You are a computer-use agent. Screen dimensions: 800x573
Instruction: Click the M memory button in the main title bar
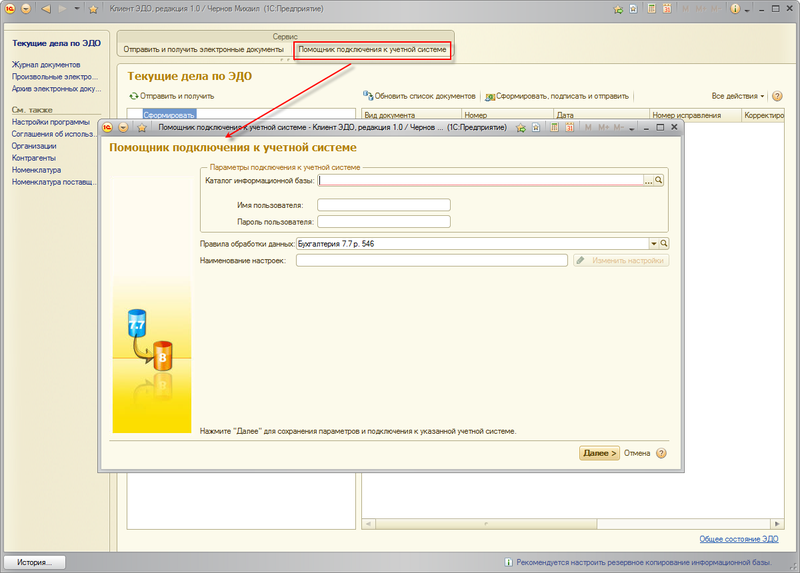tap(685, 9)
